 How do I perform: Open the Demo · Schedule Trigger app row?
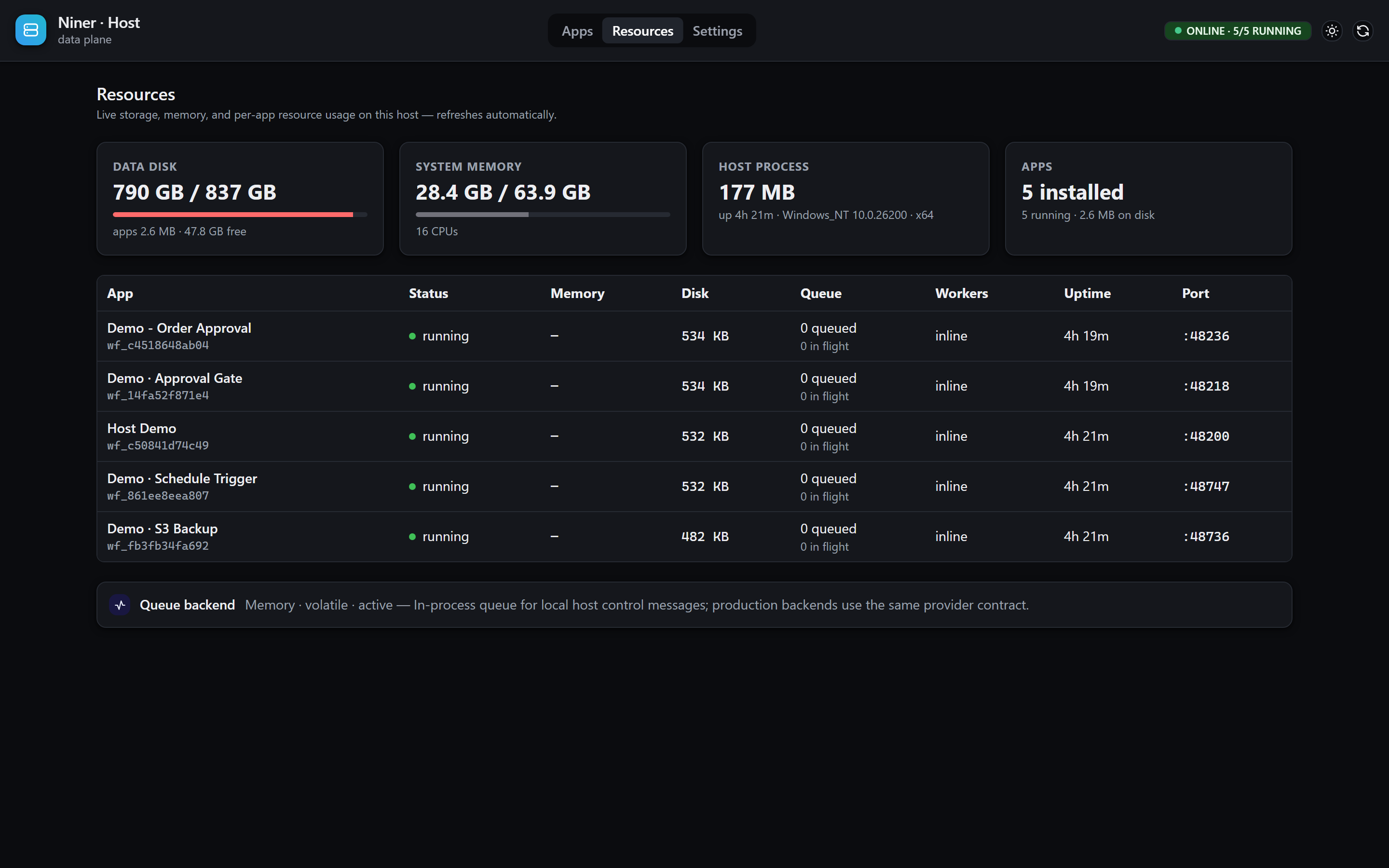click(x=694, y=486)
